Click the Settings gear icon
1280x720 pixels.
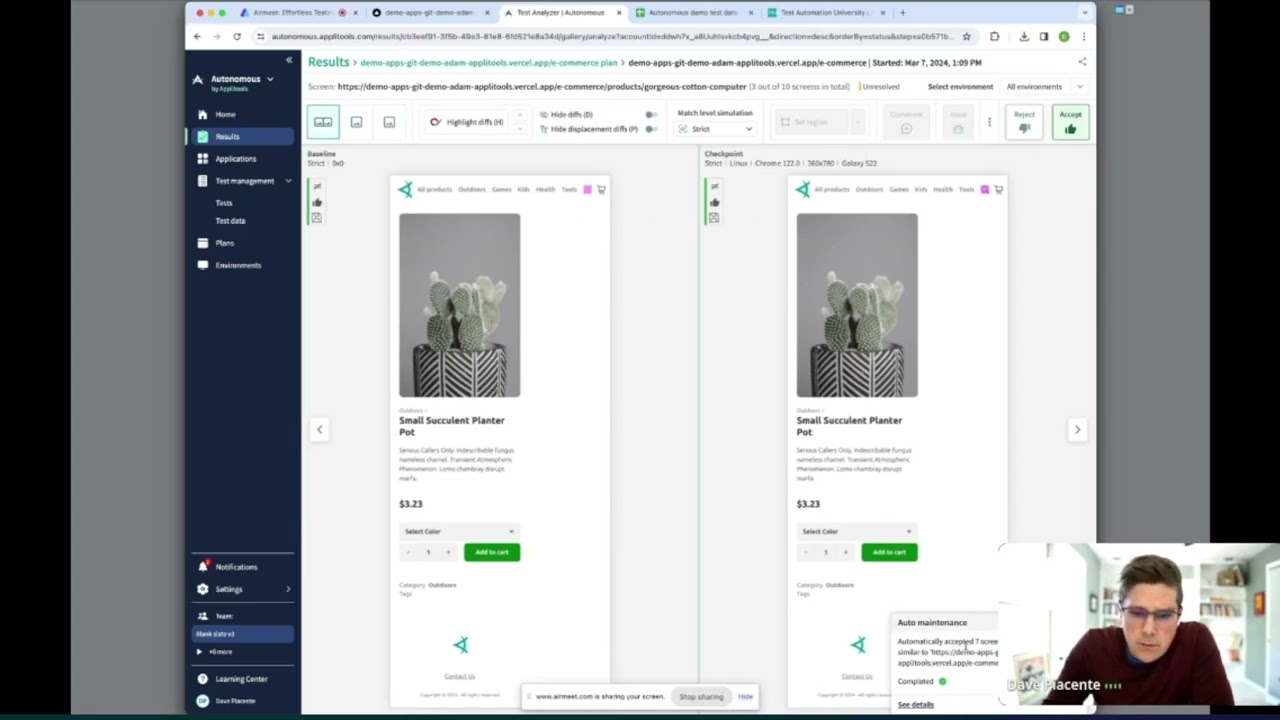[x=203, y=589]
